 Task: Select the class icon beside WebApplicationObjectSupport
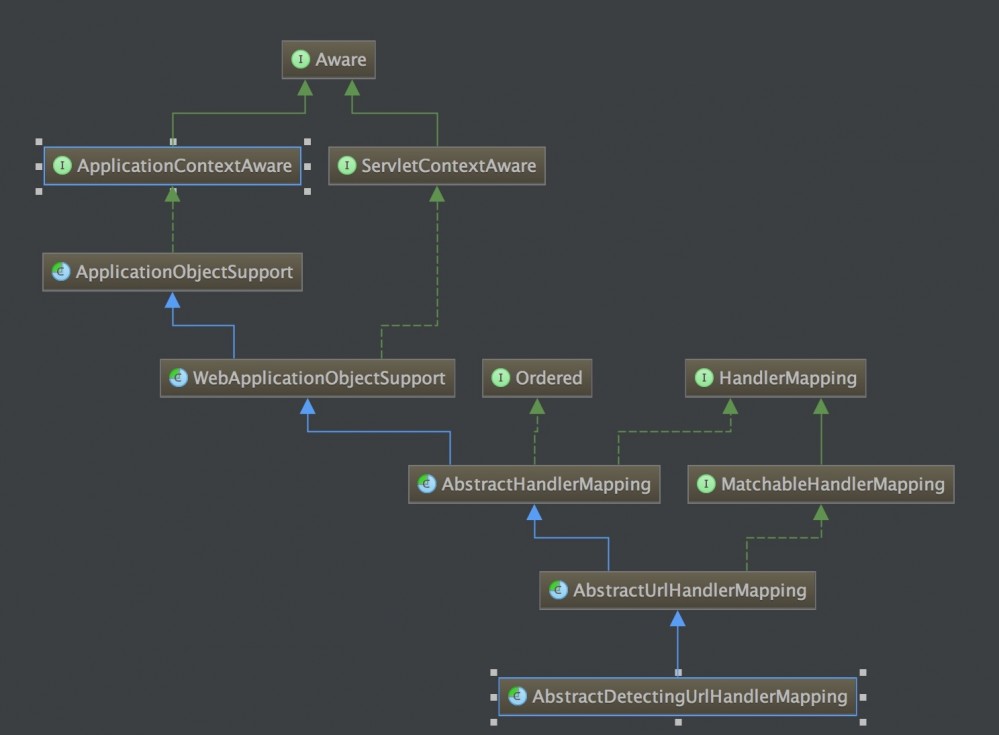pyautogui.click(x=178, y=378)
